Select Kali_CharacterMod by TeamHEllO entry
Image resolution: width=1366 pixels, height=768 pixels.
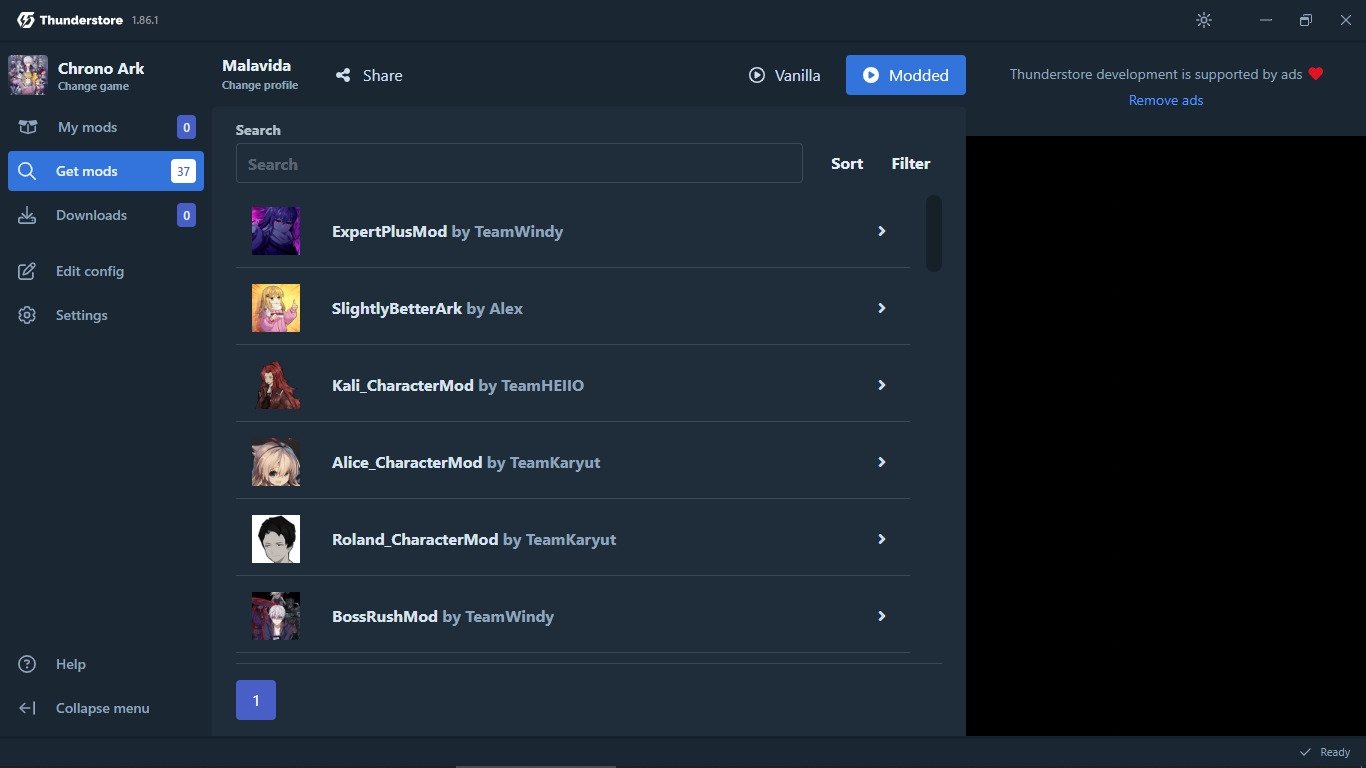573,385
